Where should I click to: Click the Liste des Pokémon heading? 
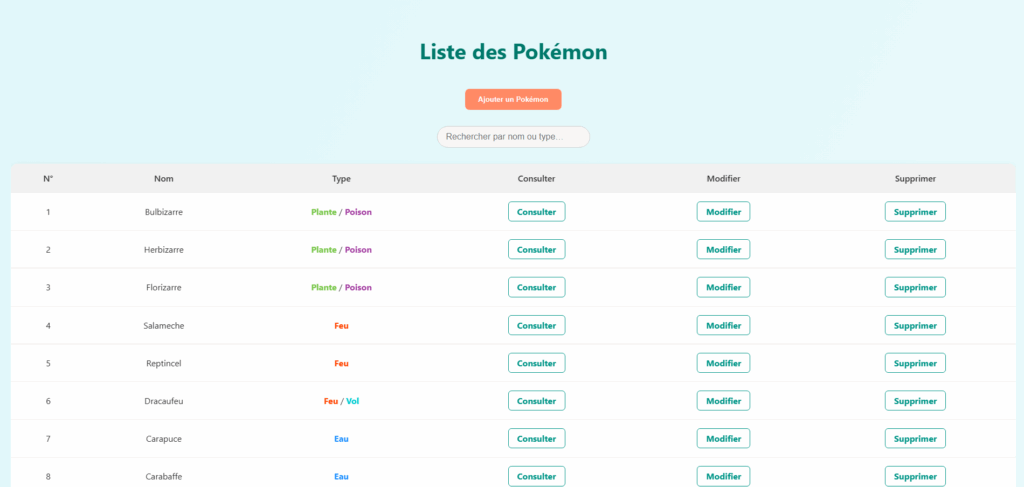513,52
